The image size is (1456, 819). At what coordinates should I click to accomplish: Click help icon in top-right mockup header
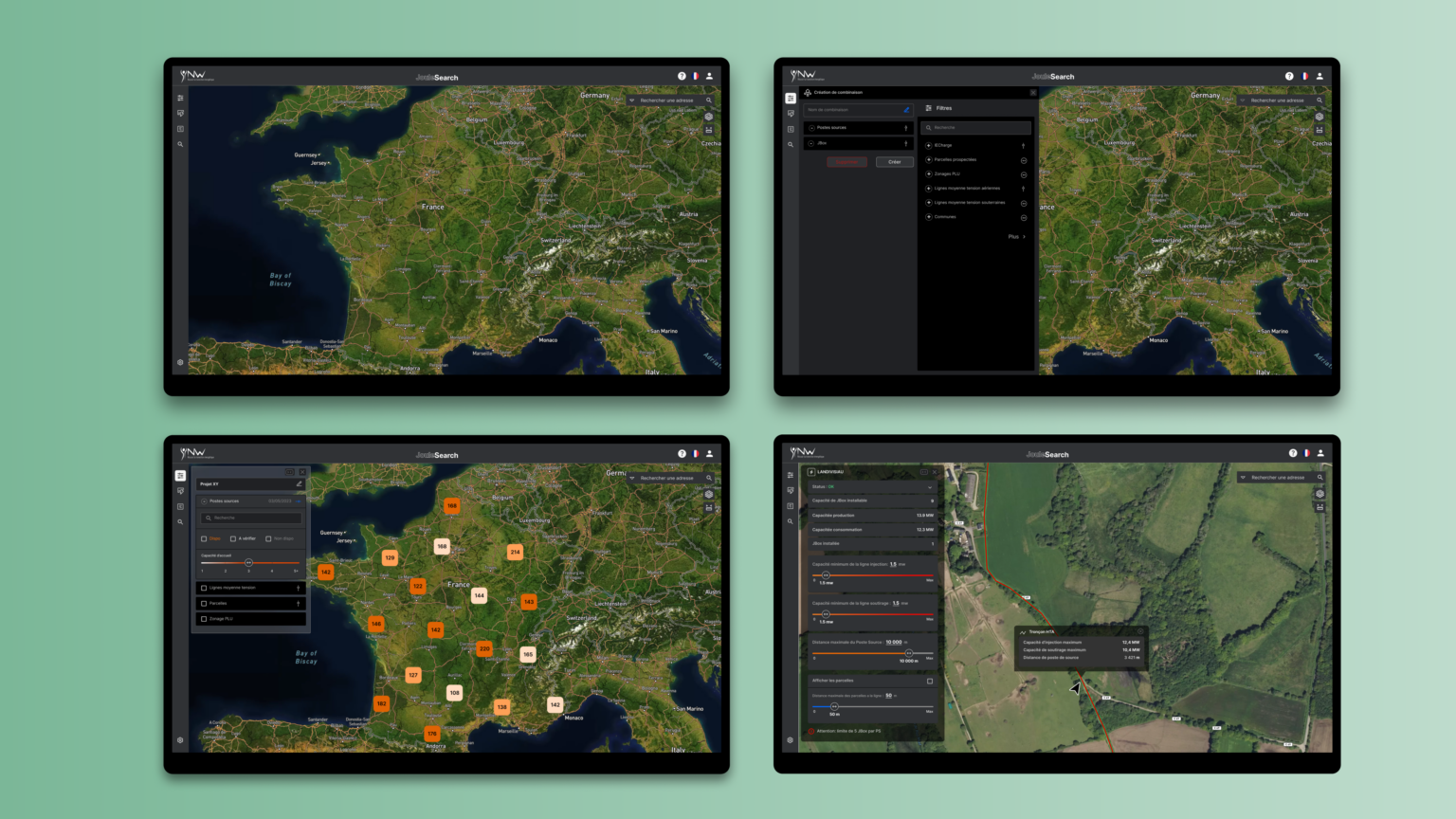(x=1289, y=76)
